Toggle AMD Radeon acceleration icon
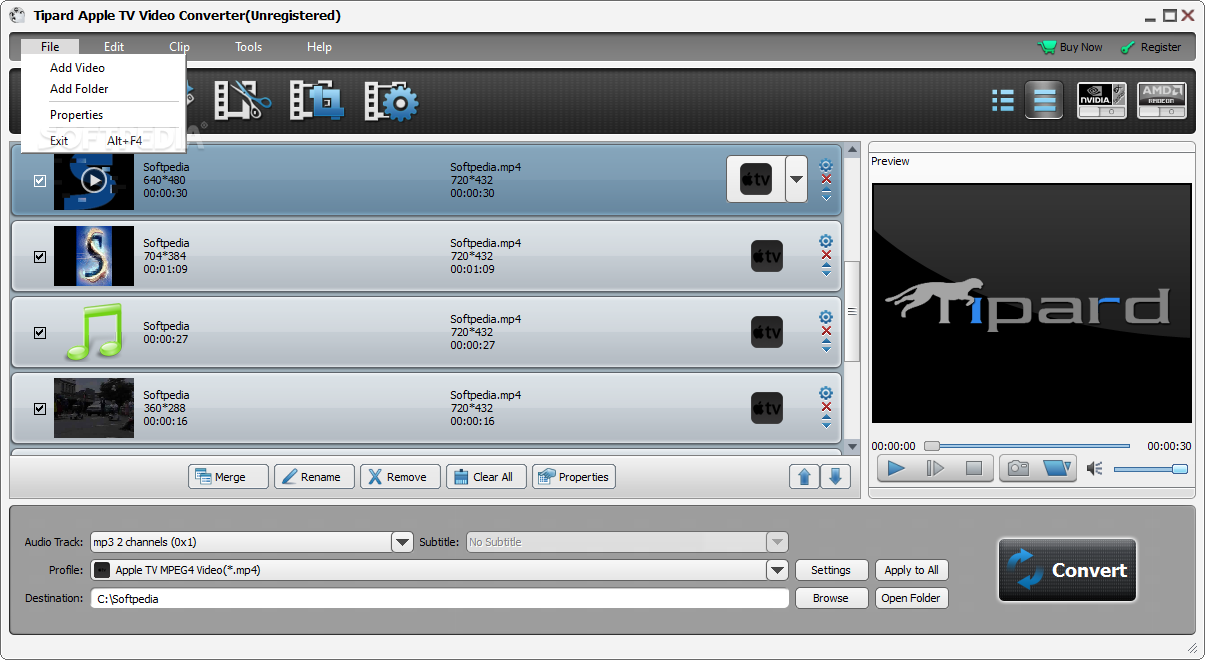This screenshot has width=1205, height=660. tap(1162, 100)
